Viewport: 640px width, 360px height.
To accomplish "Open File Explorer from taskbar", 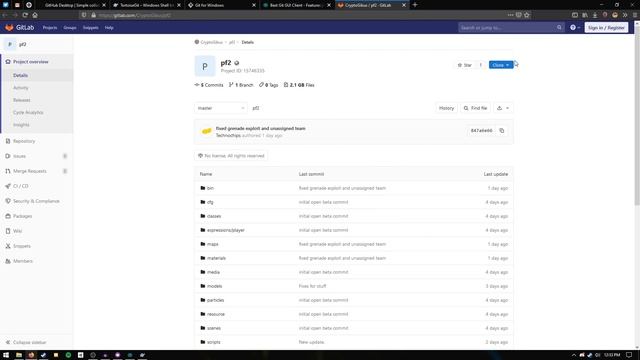I will pos(19,355).
